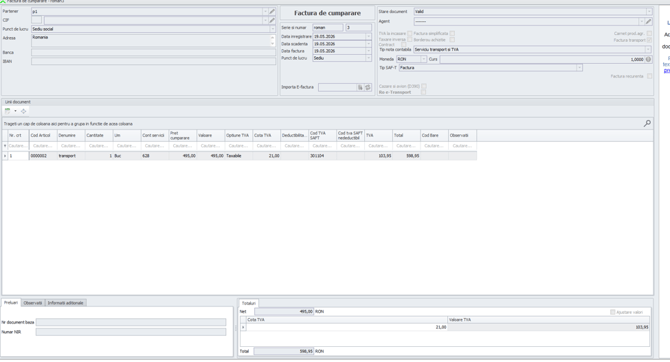Select the transport cell in line 1
Screen dimensions: 670x362
coord(71,156)
